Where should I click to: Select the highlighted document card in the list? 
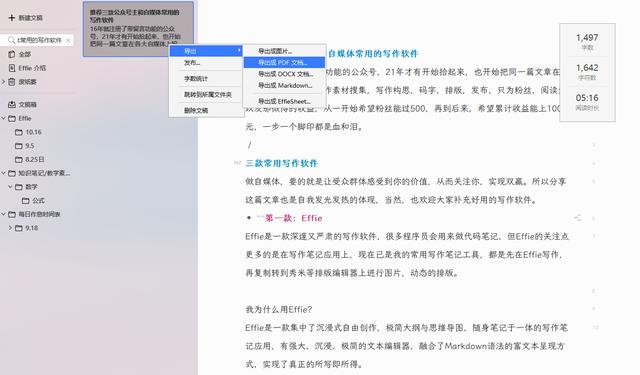(x=138, y=29)
